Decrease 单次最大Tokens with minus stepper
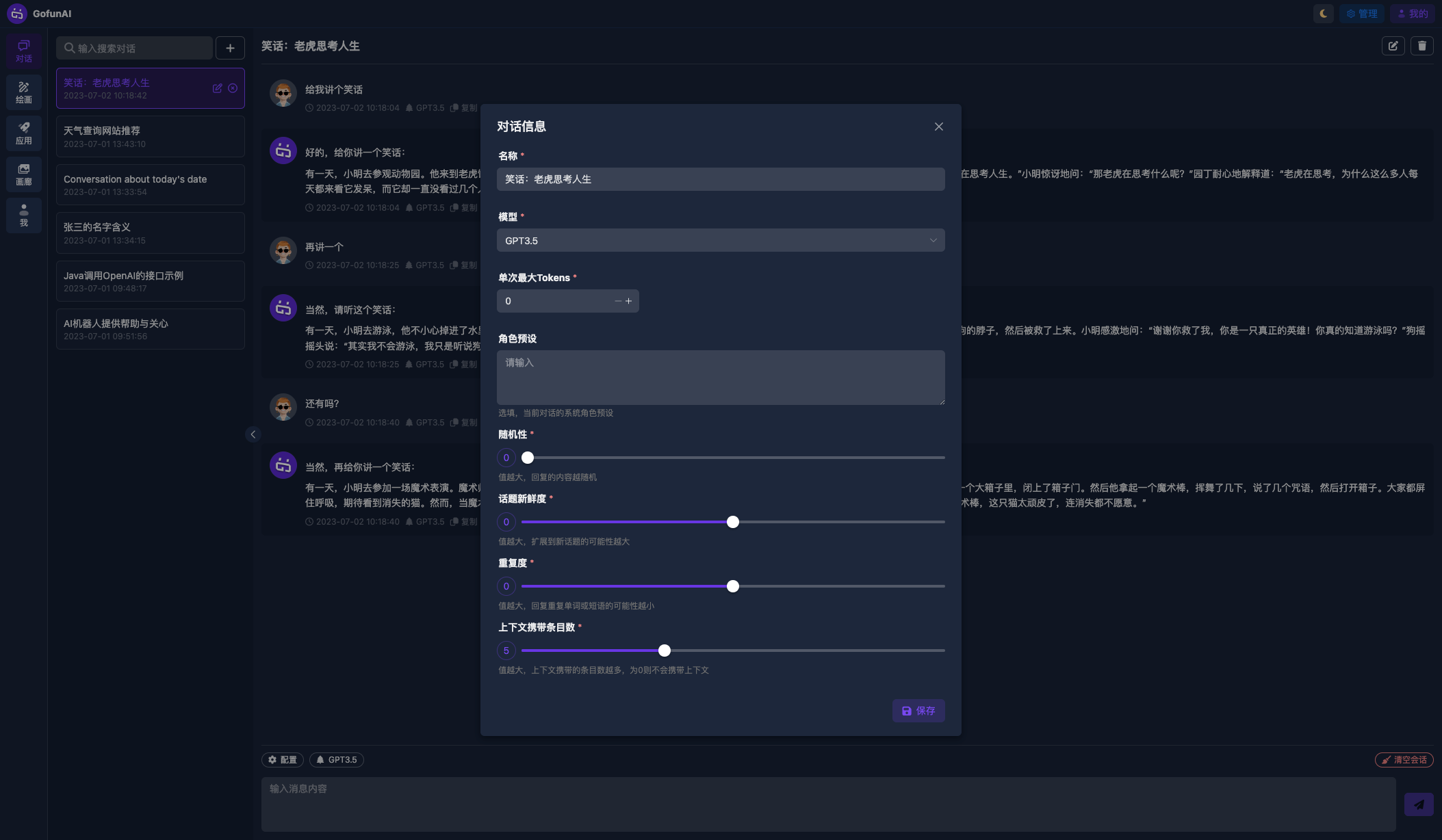 coord(618,301)
